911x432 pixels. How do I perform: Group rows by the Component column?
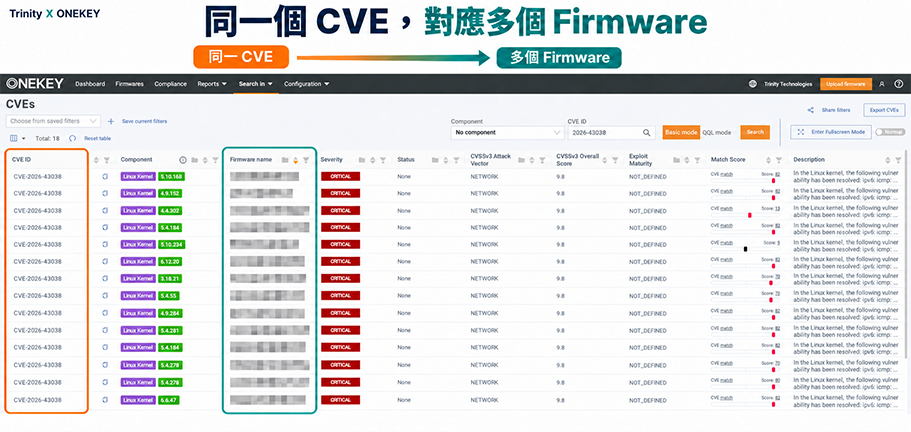pos(195,160)
